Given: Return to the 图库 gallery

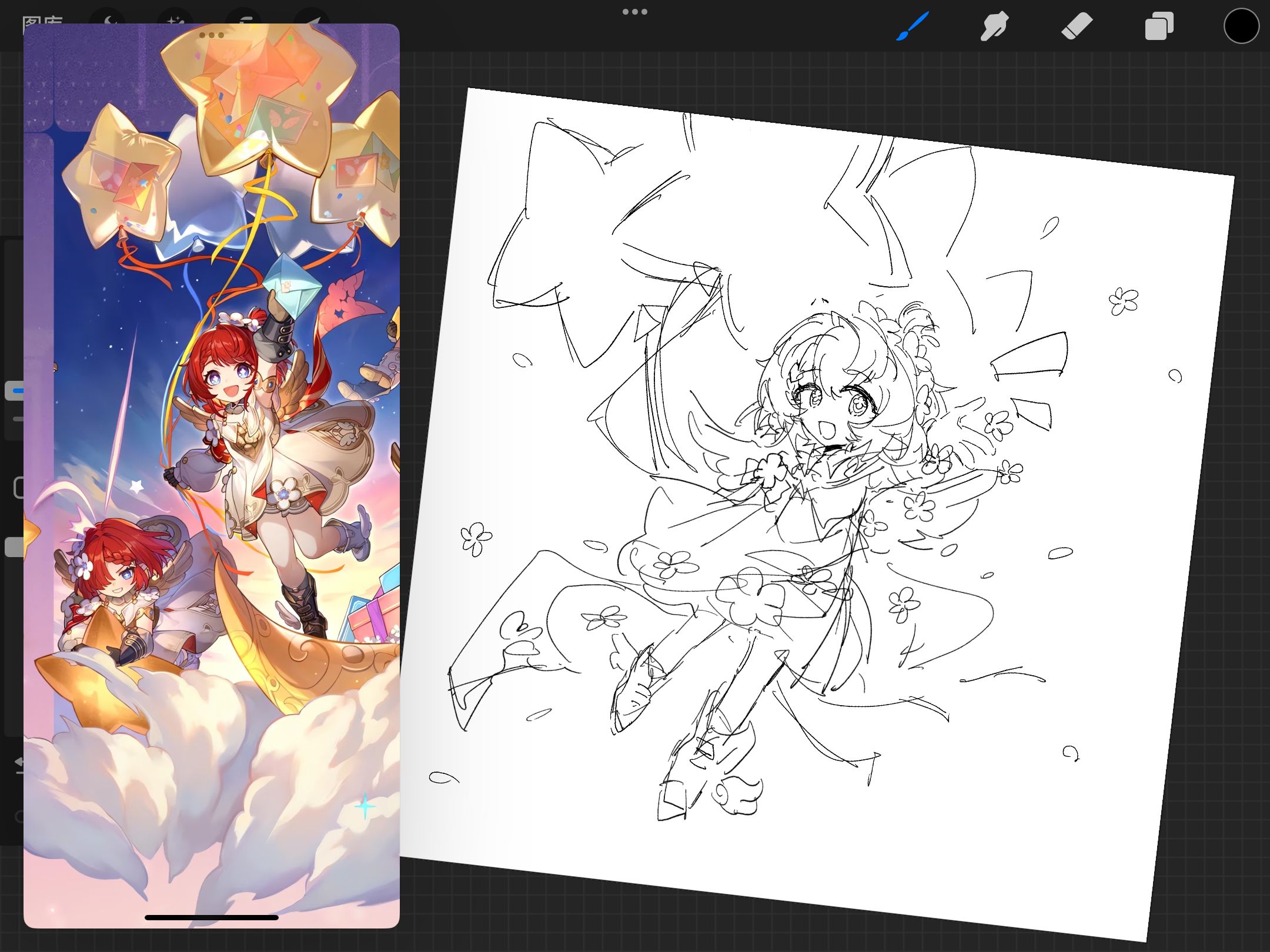Looking at the screenshot, I should 41,19.
